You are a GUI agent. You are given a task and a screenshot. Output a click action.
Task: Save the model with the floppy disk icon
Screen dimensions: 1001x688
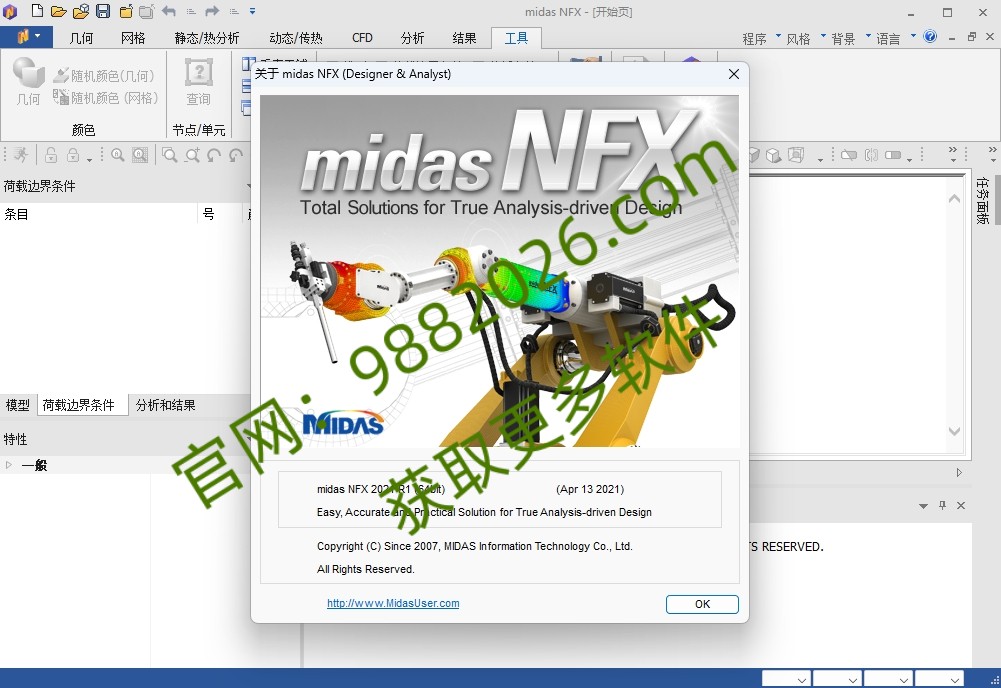click(x=103, y=11)
